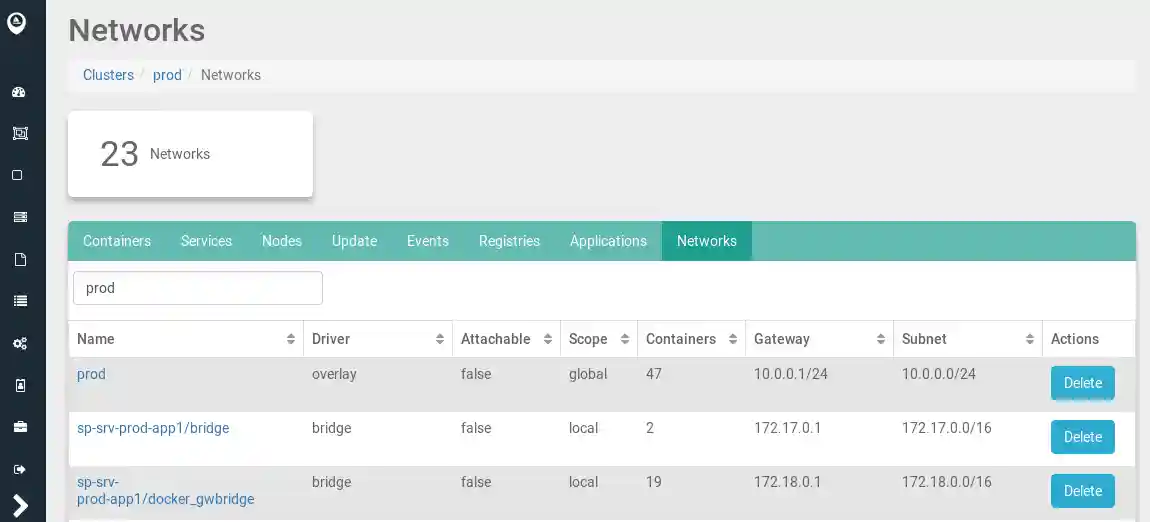
Task: Open the dashboard gauge icon in sidebar
Action: tap(19, 92)
